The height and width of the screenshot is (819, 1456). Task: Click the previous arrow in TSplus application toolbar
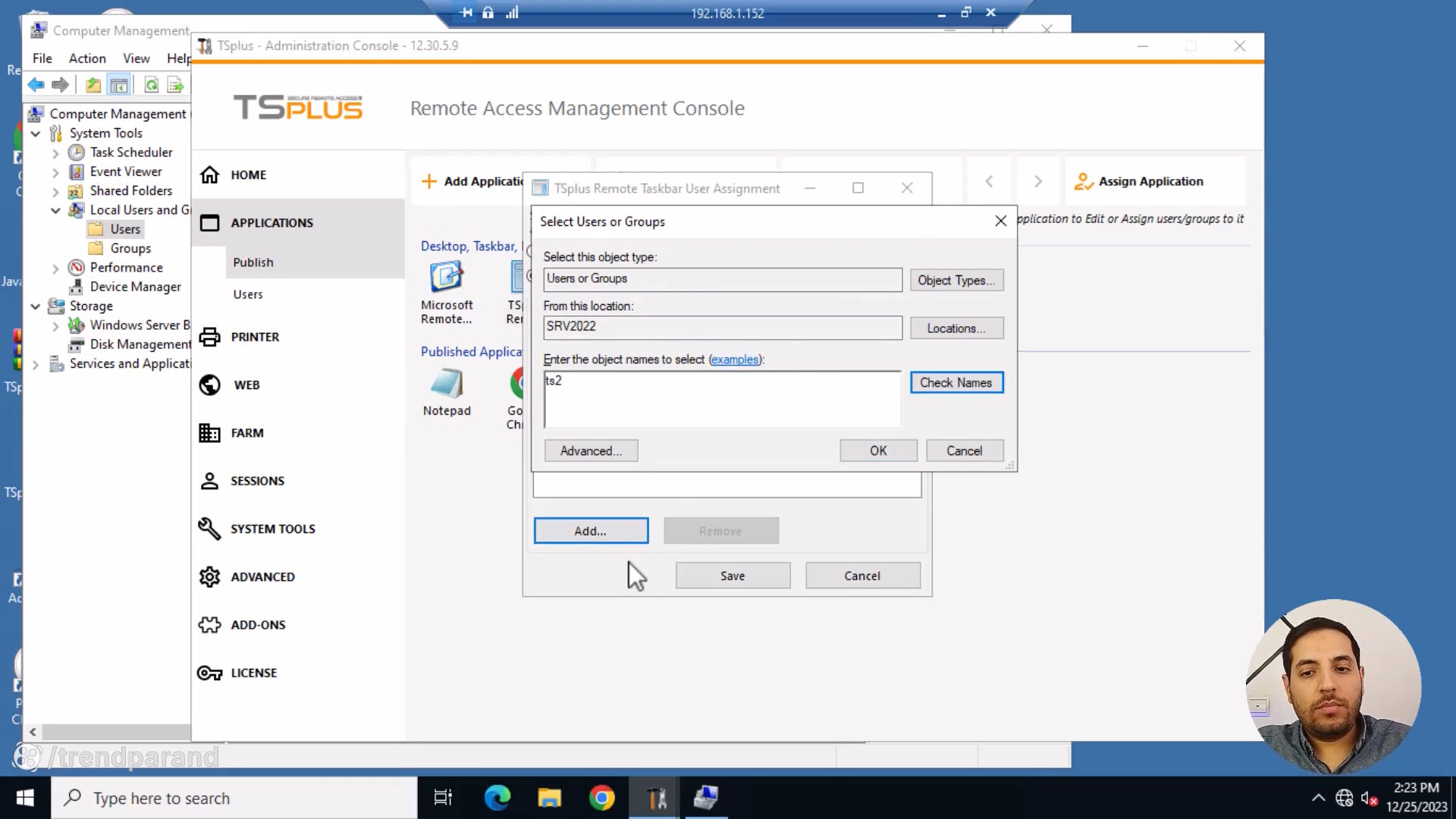coord(989,181)
